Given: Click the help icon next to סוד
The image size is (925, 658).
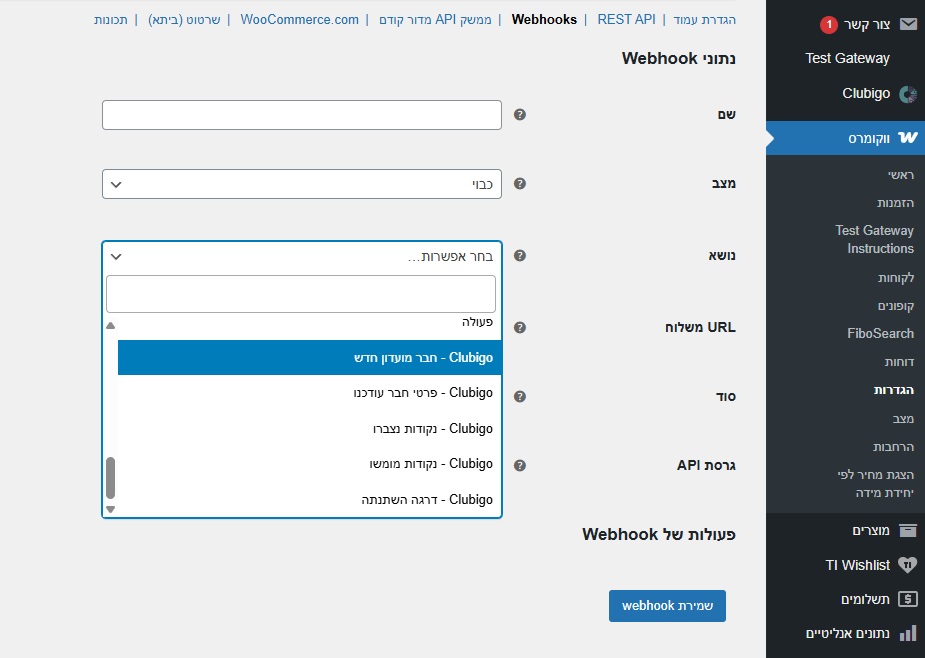Looking at the screenshot, I should (x=520, y=396).
